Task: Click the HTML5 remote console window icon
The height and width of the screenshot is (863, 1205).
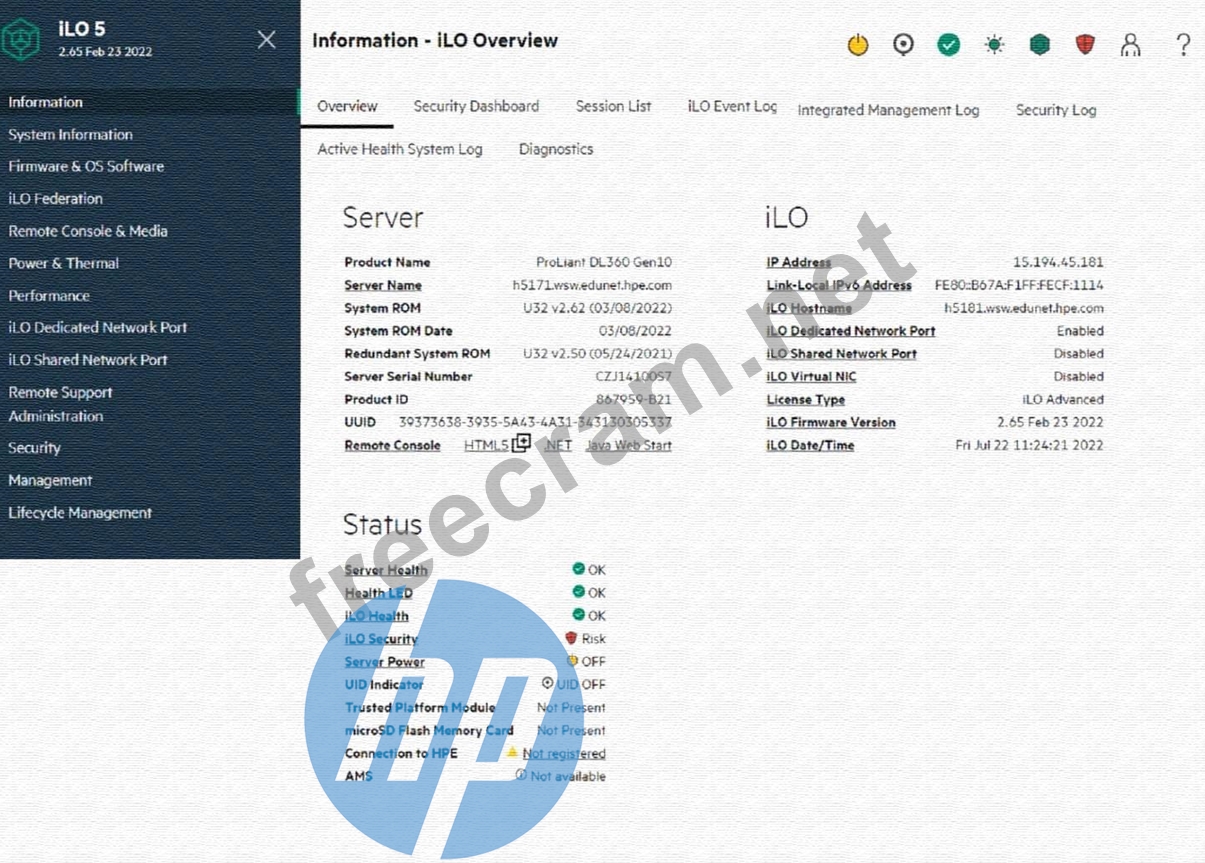Action: tap(521, 444)
